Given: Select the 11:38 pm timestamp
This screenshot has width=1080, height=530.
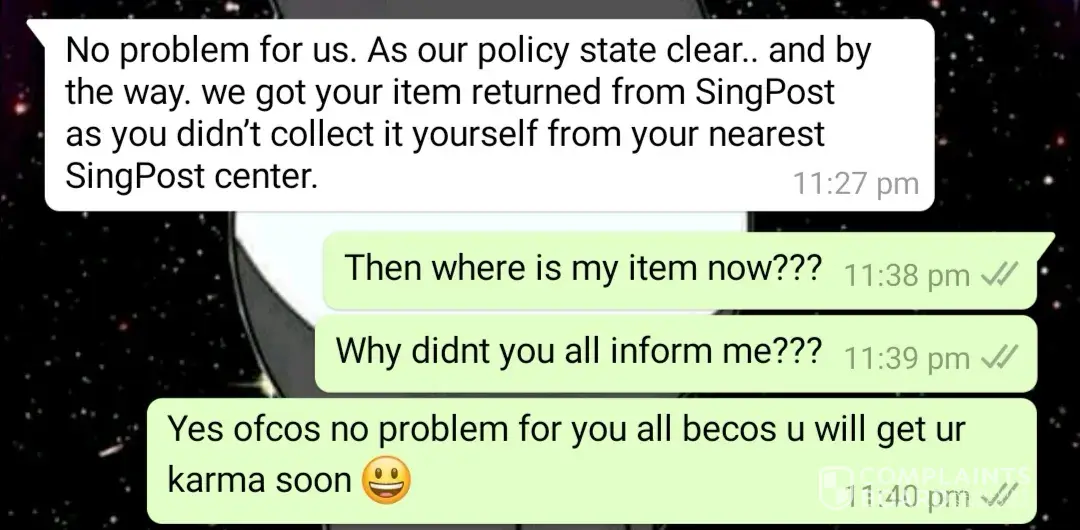Looking at the screenshot, I should [906, 276].
